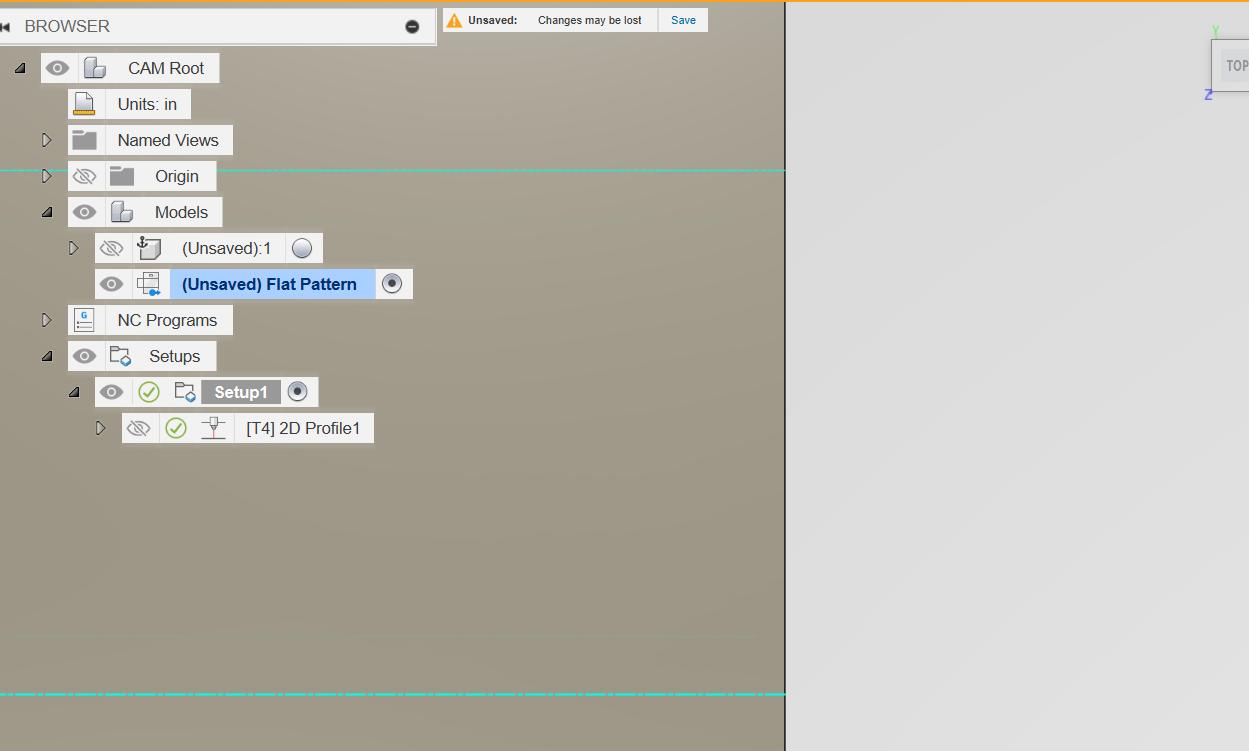Click the 2D Profile1 cutting tool icon
Viewport: 1249px width, 751px height.
coord(212,428)
